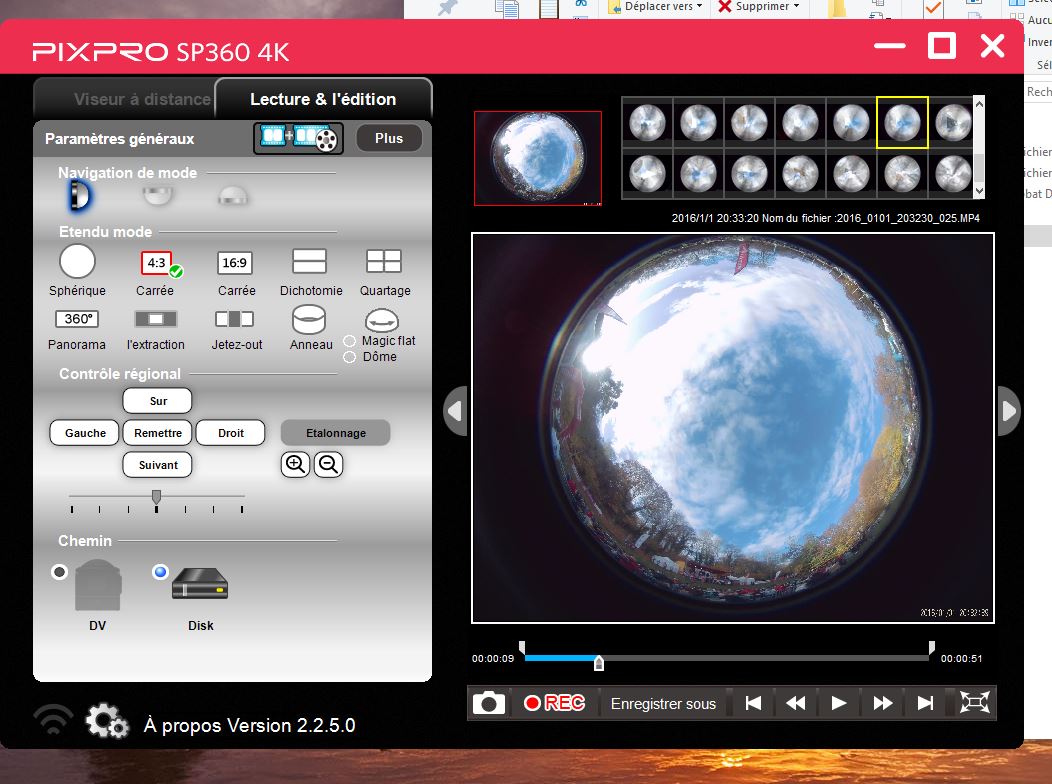Show the previous view with left arrow
1052x784 pixels.
[x=456, y=410]
